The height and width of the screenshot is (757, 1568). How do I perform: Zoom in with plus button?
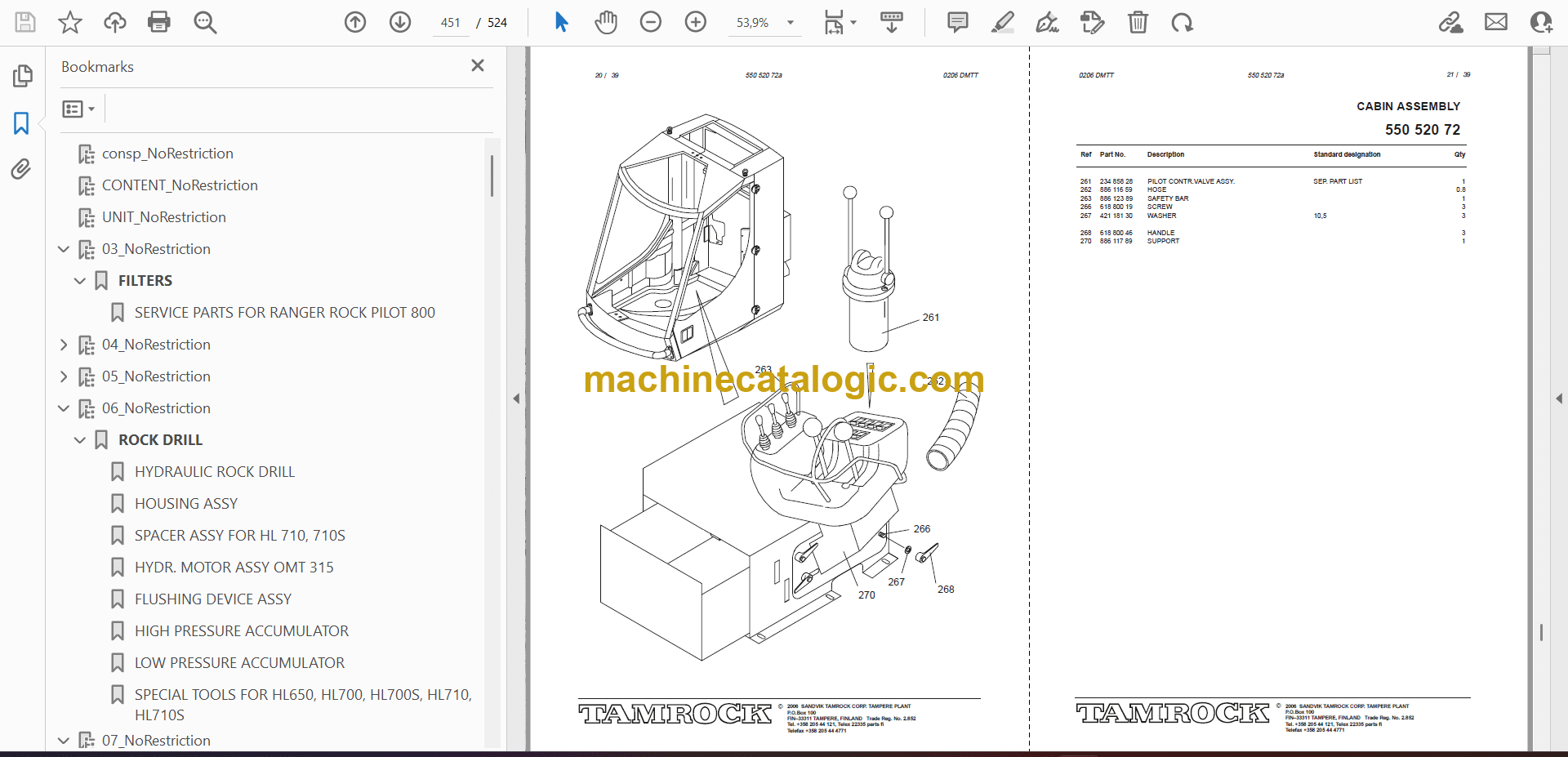pos(696,22)
